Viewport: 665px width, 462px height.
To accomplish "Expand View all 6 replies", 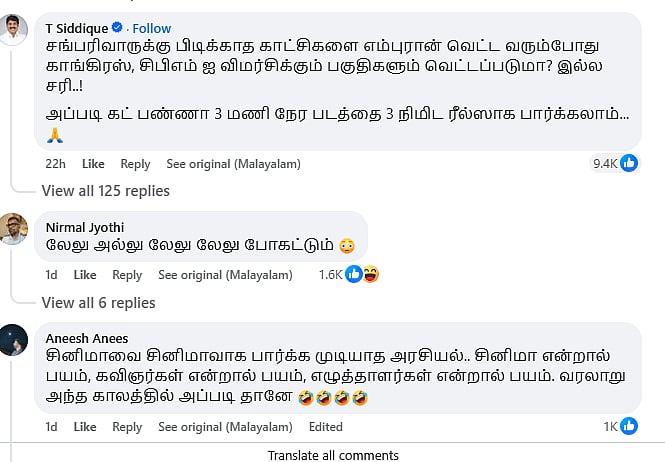I will pyautogui.click(x=98, y=303).
